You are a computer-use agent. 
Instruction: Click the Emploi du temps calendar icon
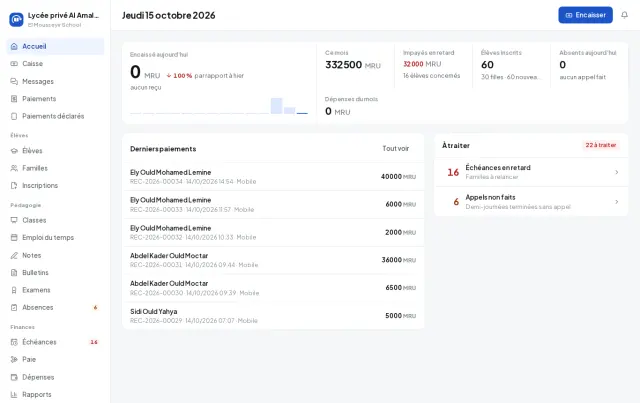[14, 238]
